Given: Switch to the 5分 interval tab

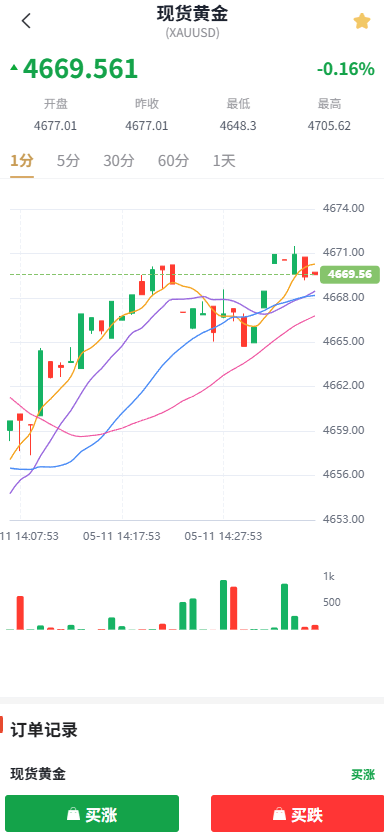Looking at the screenshot, I should coord(68,161).
